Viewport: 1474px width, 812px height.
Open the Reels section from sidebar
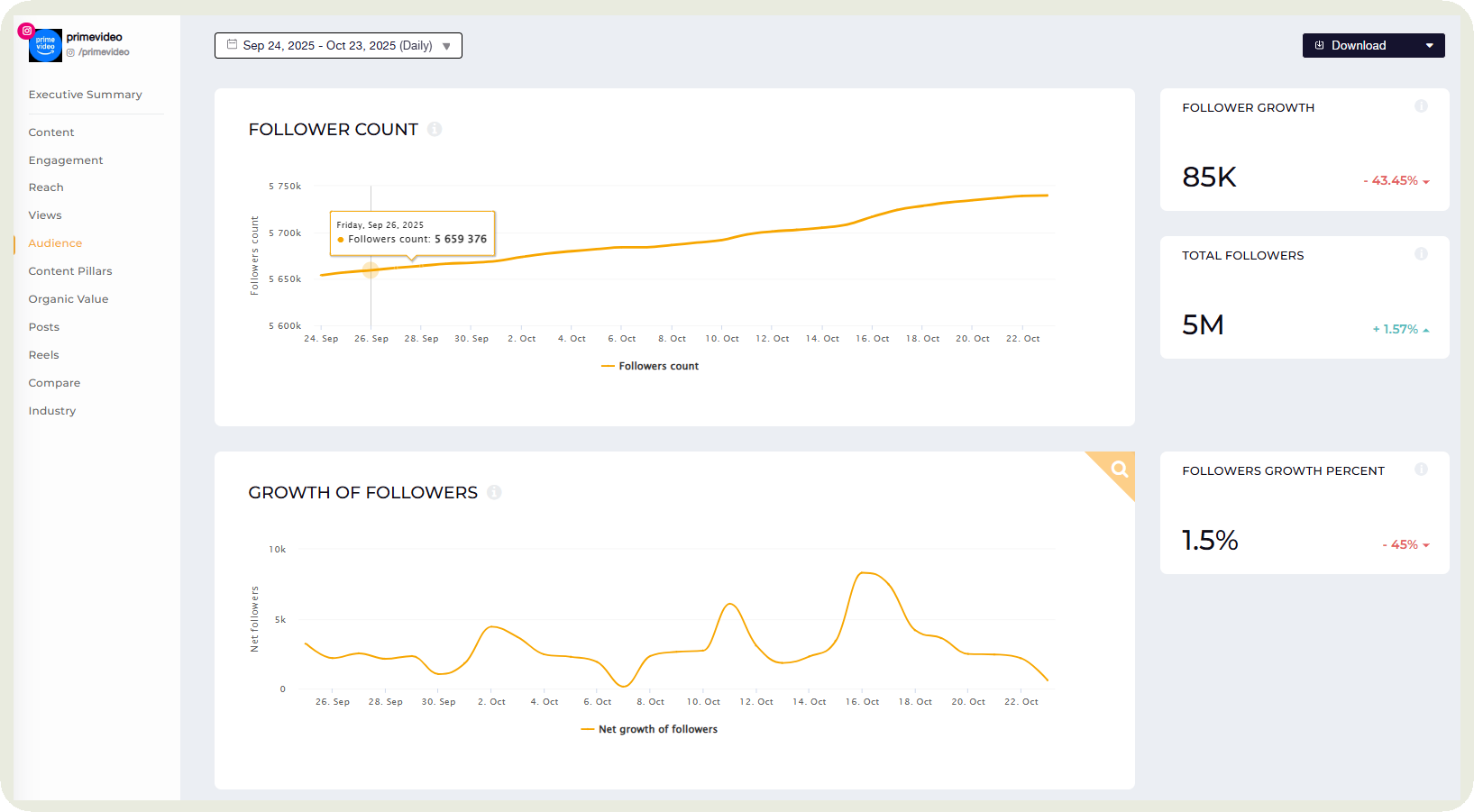click(x=43, y=354)
